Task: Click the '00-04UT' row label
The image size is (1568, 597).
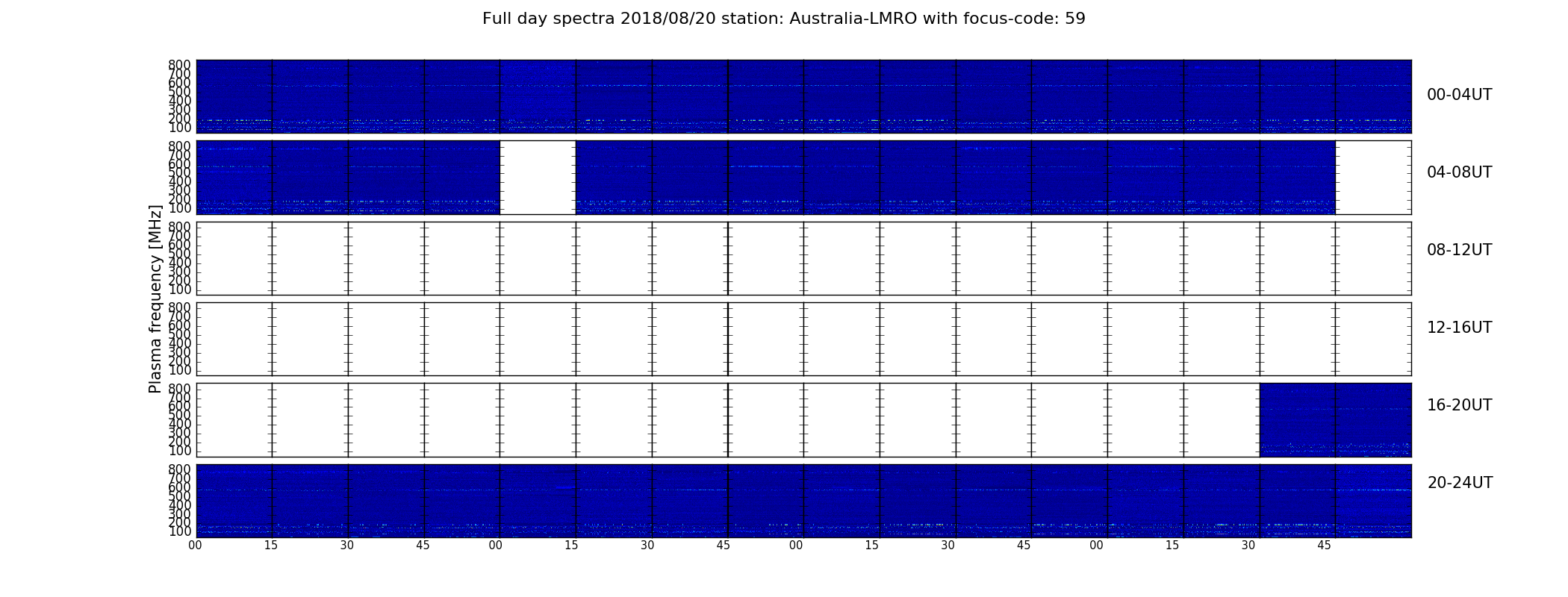Action: coord(1459,95)
